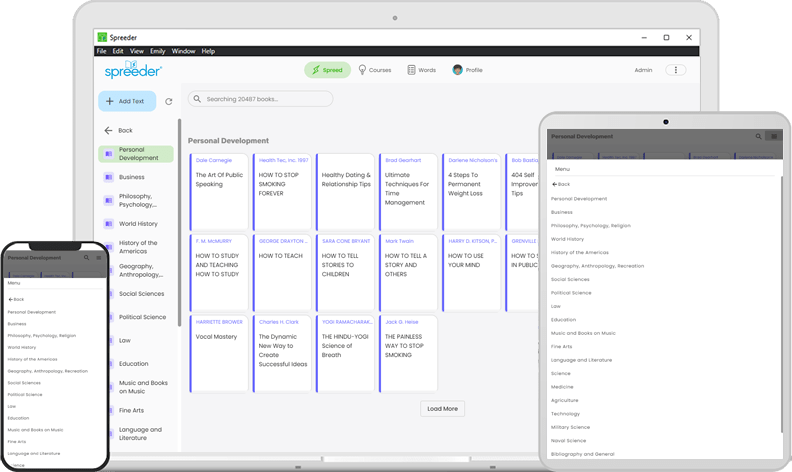
Task: Click the Admin label
Action: (x=643, y=70)
